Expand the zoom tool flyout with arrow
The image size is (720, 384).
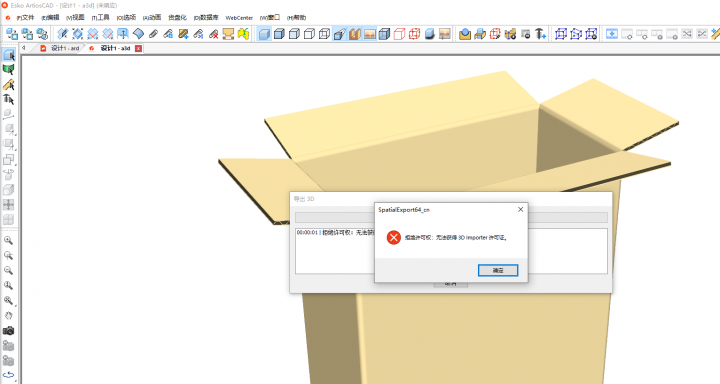8,301
